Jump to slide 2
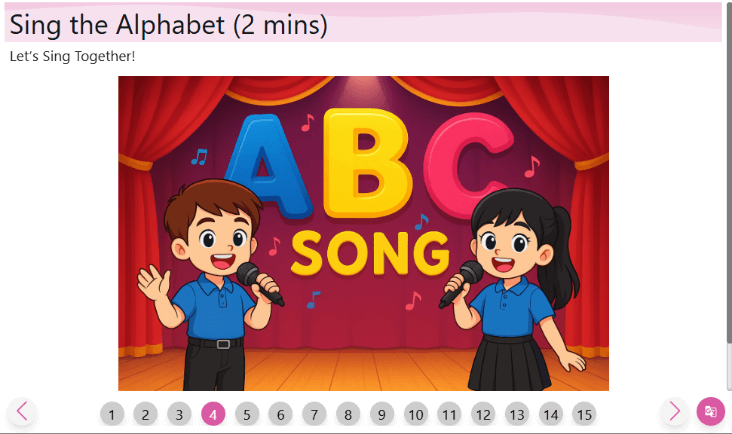This screenshot has height=434, width=732. point(145,414)
